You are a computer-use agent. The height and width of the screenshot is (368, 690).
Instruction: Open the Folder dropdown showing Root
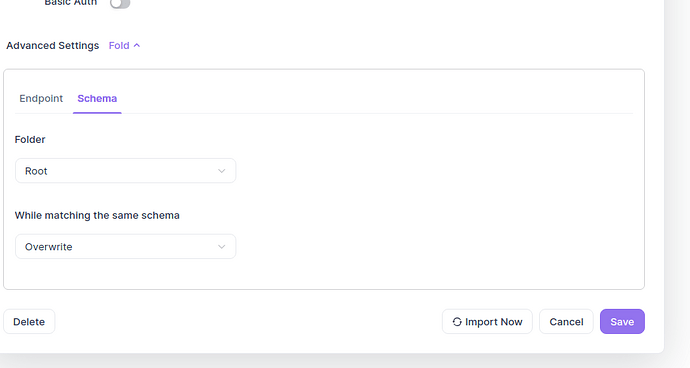[x=125, y=171]
